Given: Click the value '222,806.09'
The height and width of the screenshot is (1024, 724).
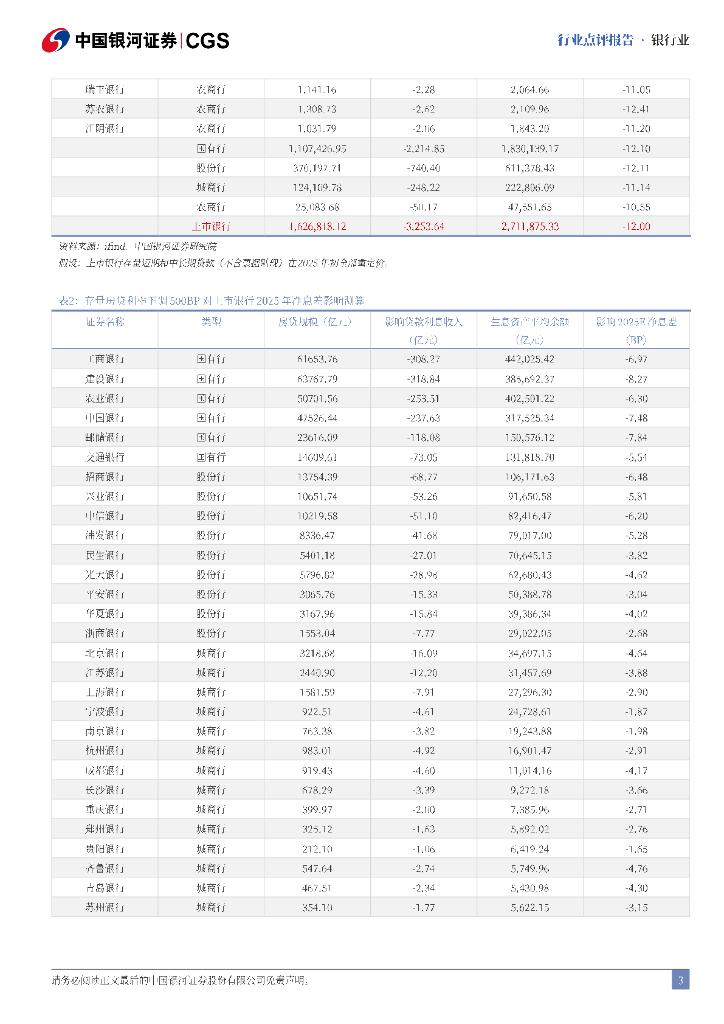Looking at the screenshot, I should [530, 187].
